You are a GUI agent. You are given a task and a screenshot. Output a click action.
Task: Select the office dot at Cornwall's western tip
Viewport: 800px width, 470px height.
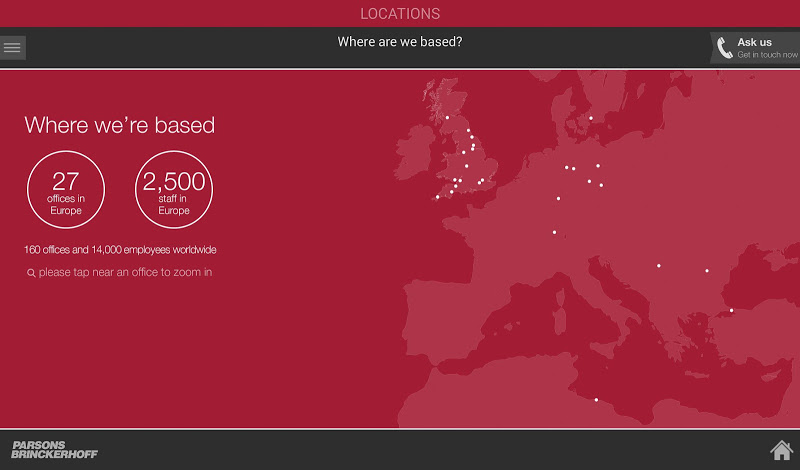click(x=437, y=197)
